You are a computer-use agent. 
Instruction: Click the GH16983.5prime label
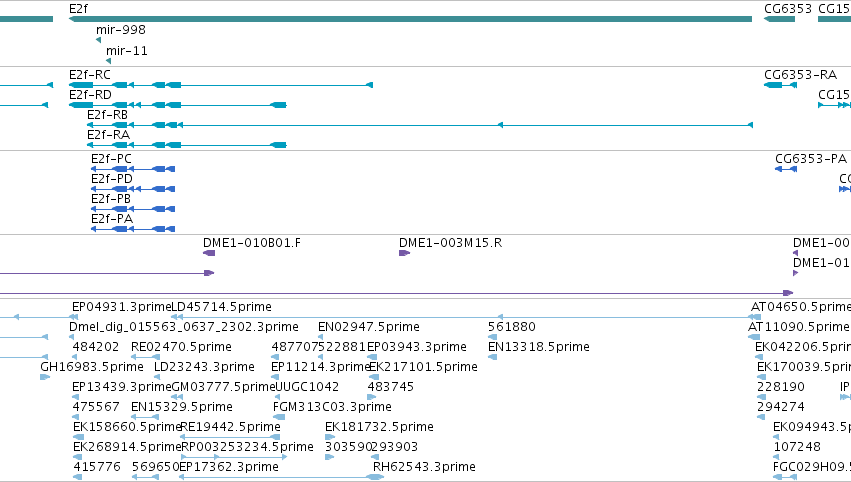92,367
